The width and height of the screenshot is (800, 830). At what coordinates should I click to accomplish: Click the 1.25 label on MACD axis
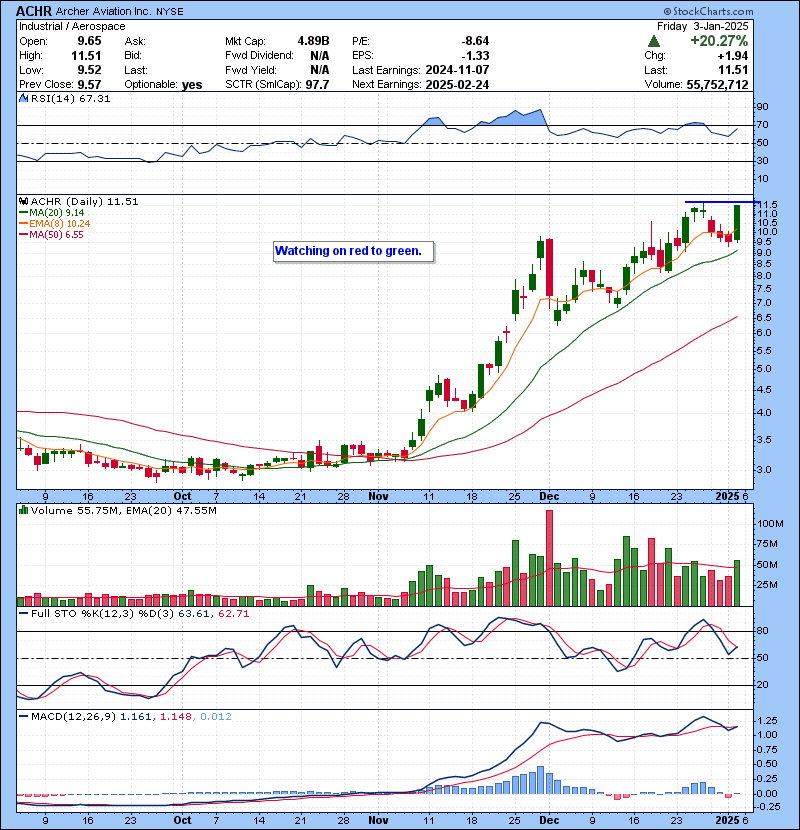pyautogui.click(x=768, y=721)
